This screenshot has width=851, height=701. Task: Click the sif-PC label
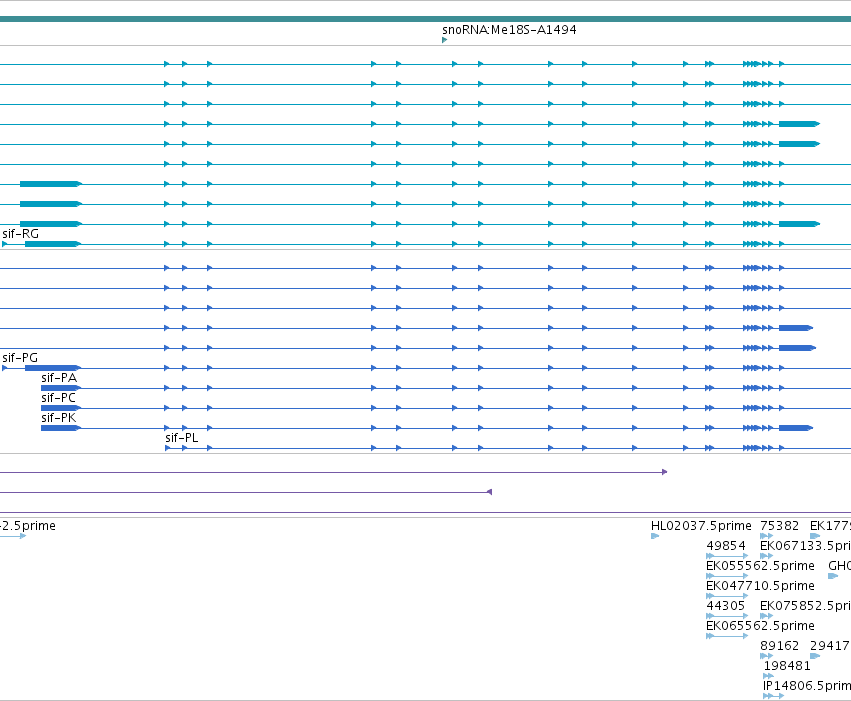pos(59,398)
